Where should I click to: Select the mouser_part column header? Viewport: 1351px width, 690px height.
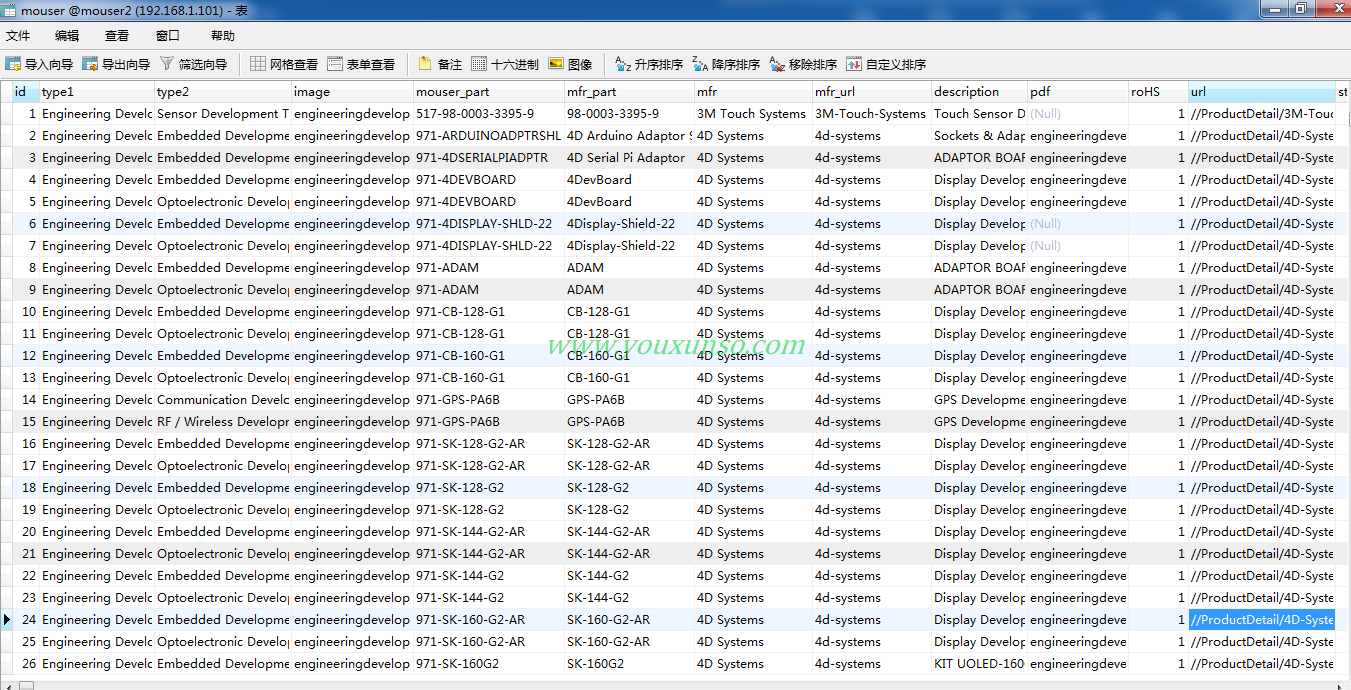(x=489, y=92)
